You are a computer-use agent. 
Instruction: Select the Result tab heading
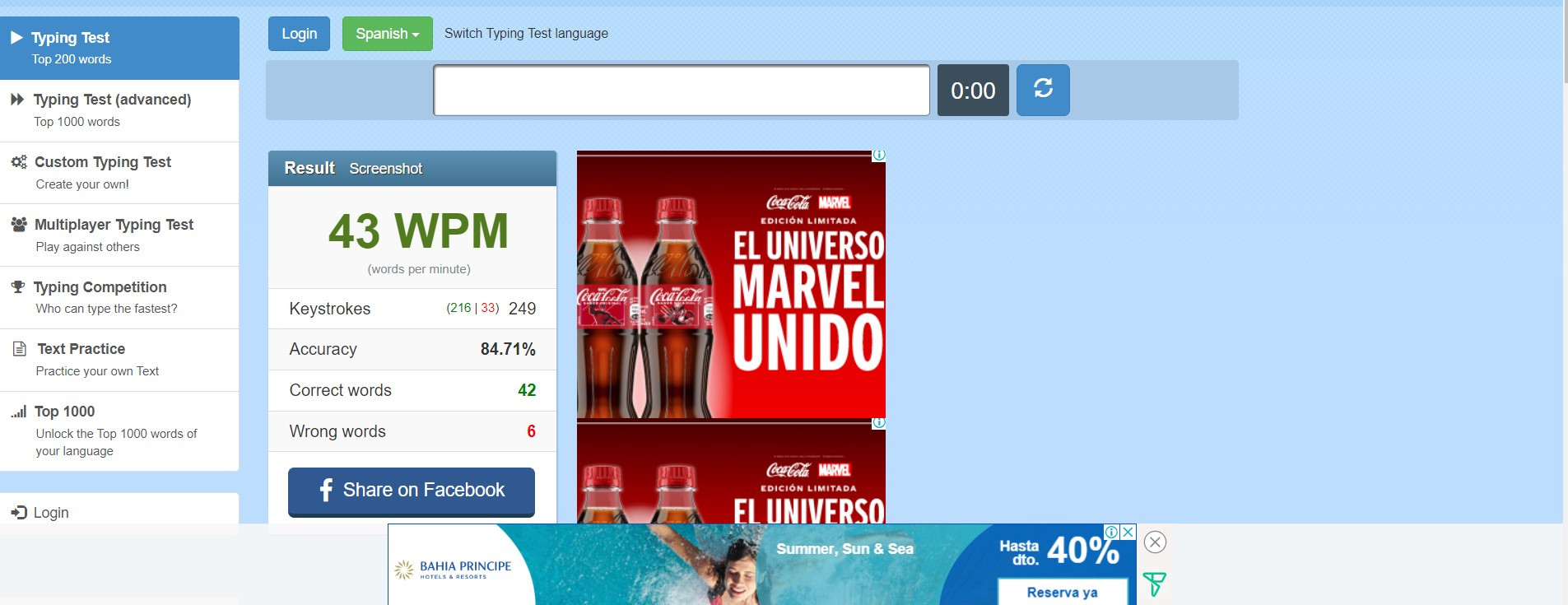pyautogui.click(x=309, y=168)
